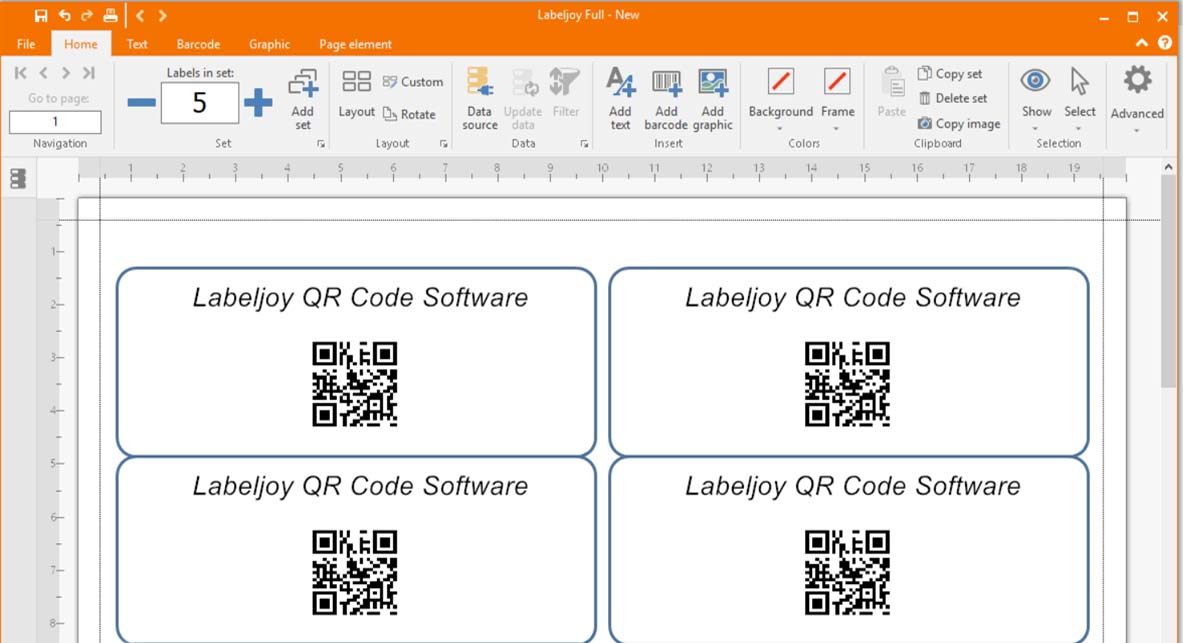Select the top-left label's QR code
The image size is (1183, 643).
pyautogui.click(x=355, y=384)
